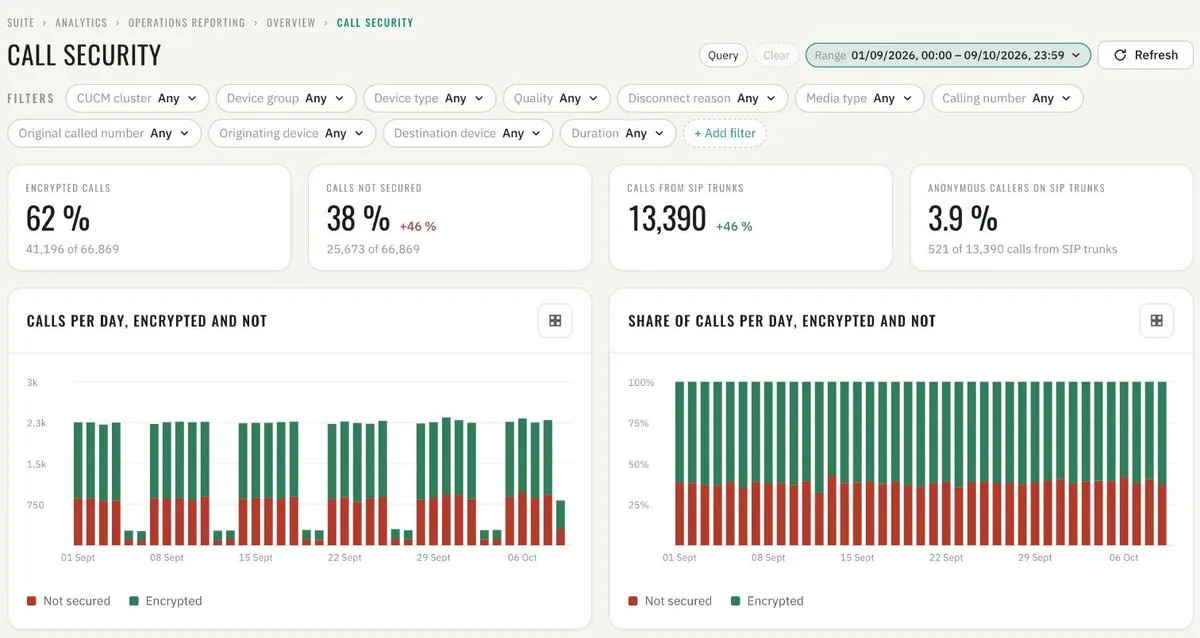Click the grid icon on Calls Per Day chart
This screenshot has height=638, width=1200.
point(555,321)
